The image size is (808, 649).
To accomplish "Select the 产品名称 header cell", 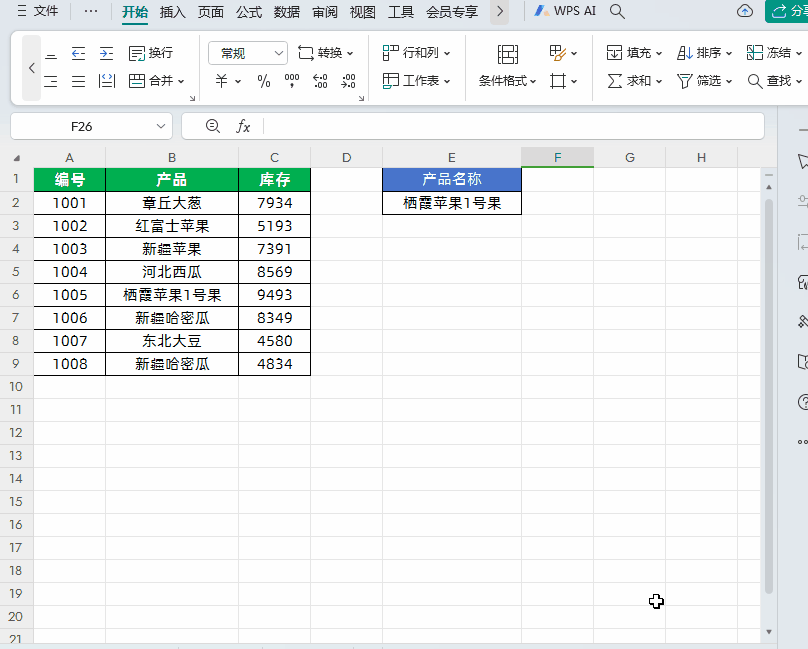I will pos(452,179).
